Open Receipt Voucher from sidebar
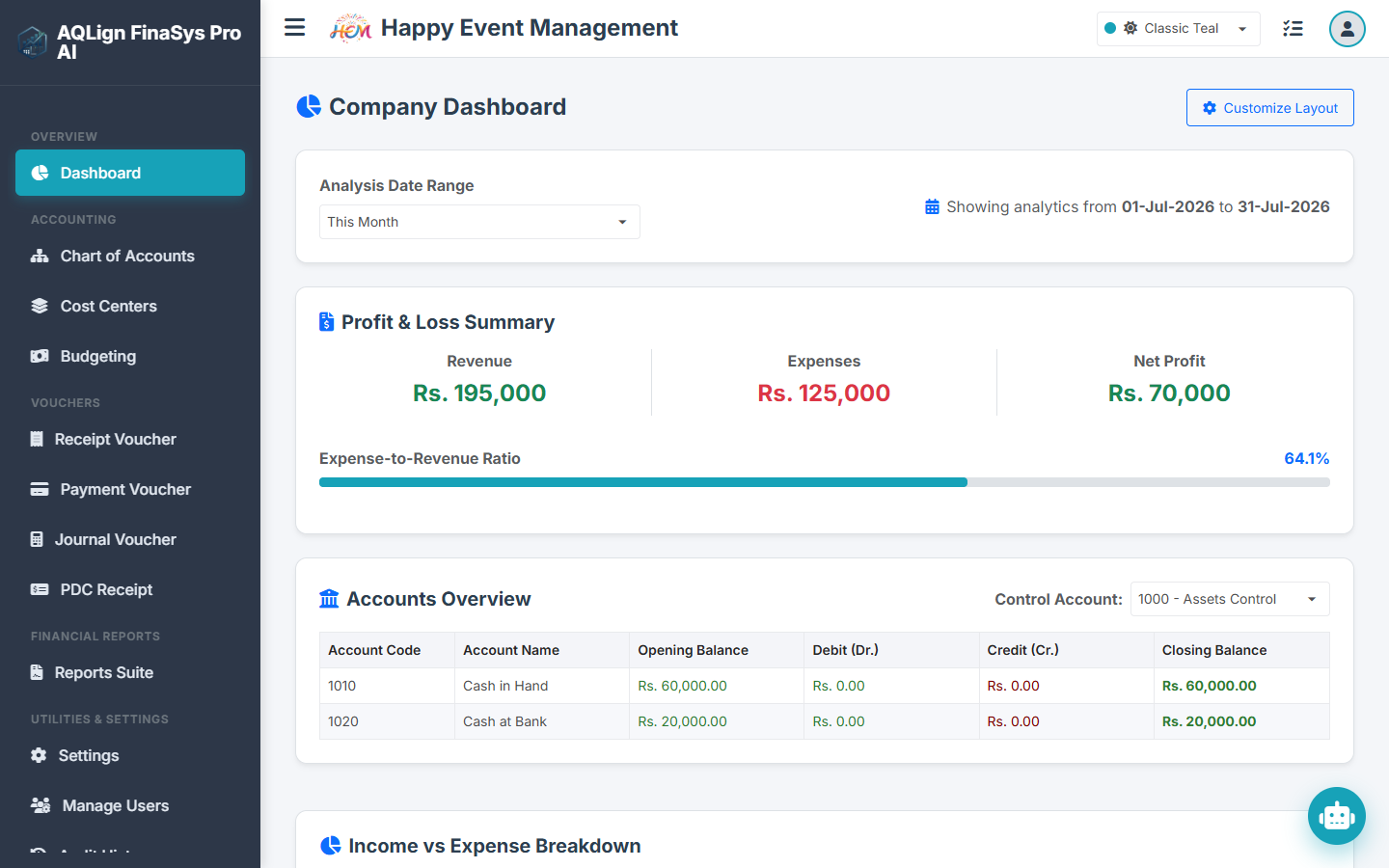 [x=130, y=439]
